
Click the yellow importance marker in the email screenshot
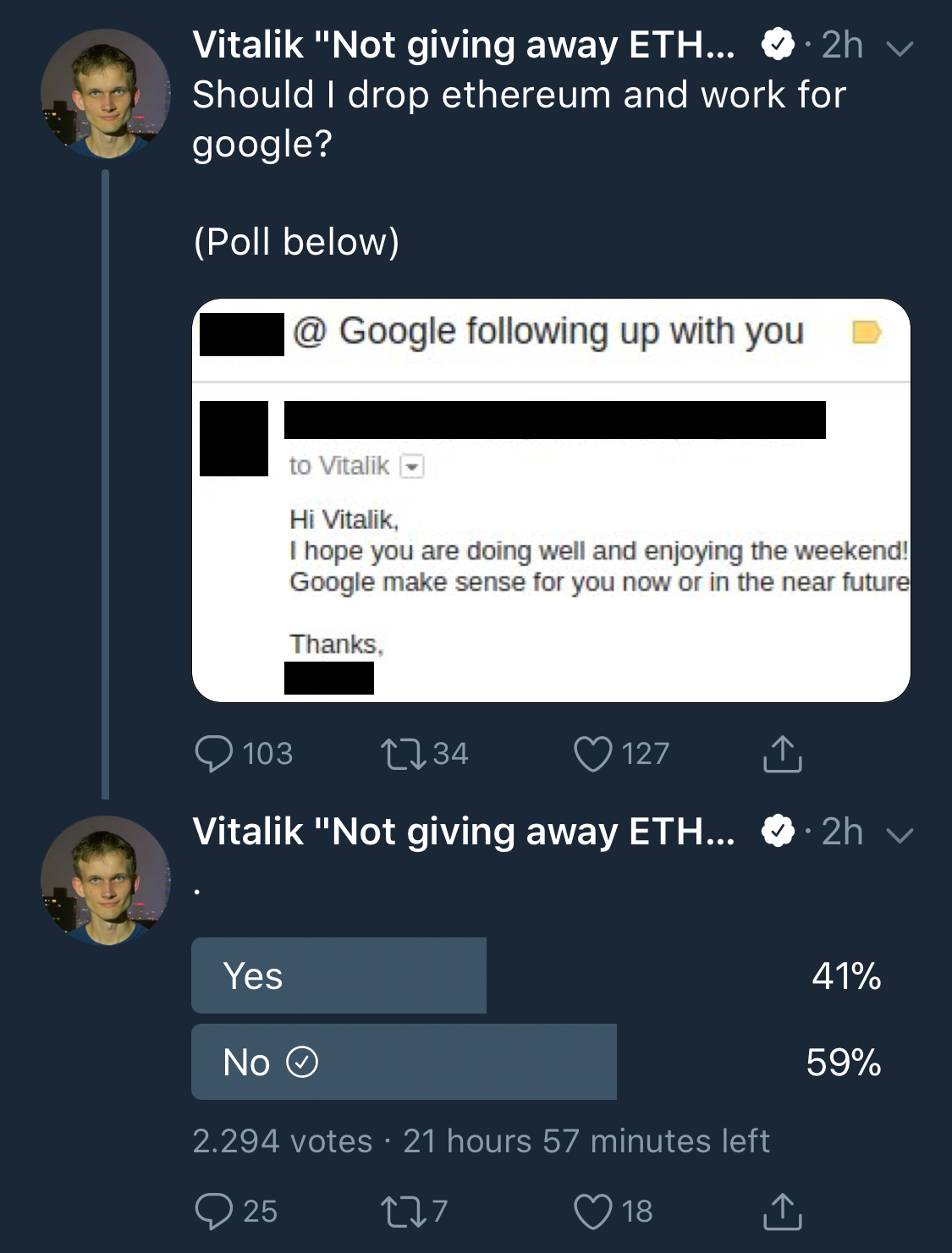click(867, 334)
